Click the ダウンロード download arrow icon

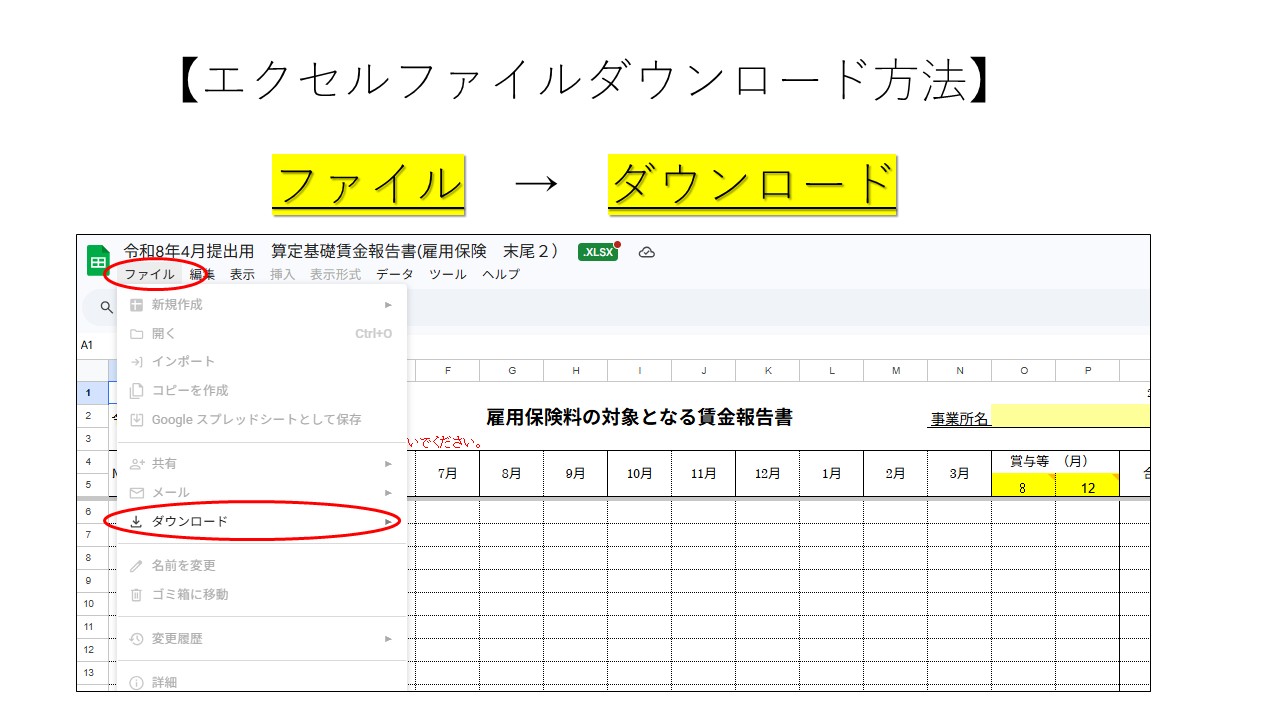point(136,521)
